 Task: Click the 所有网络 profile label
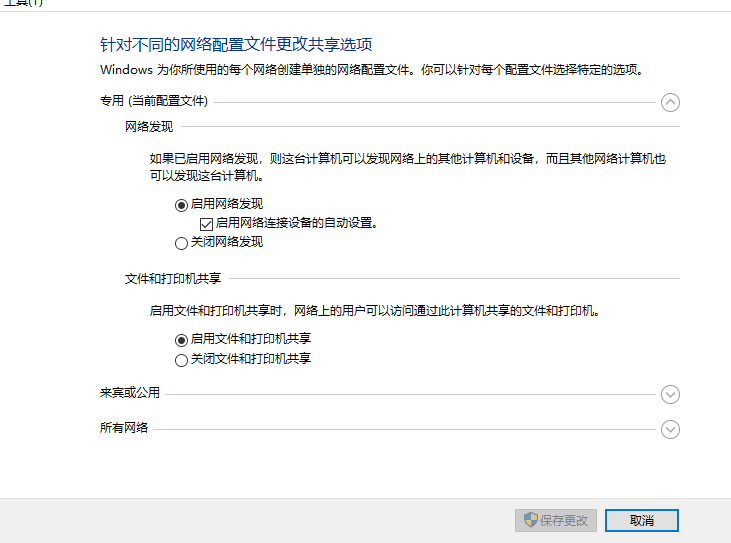coord(124,428)
